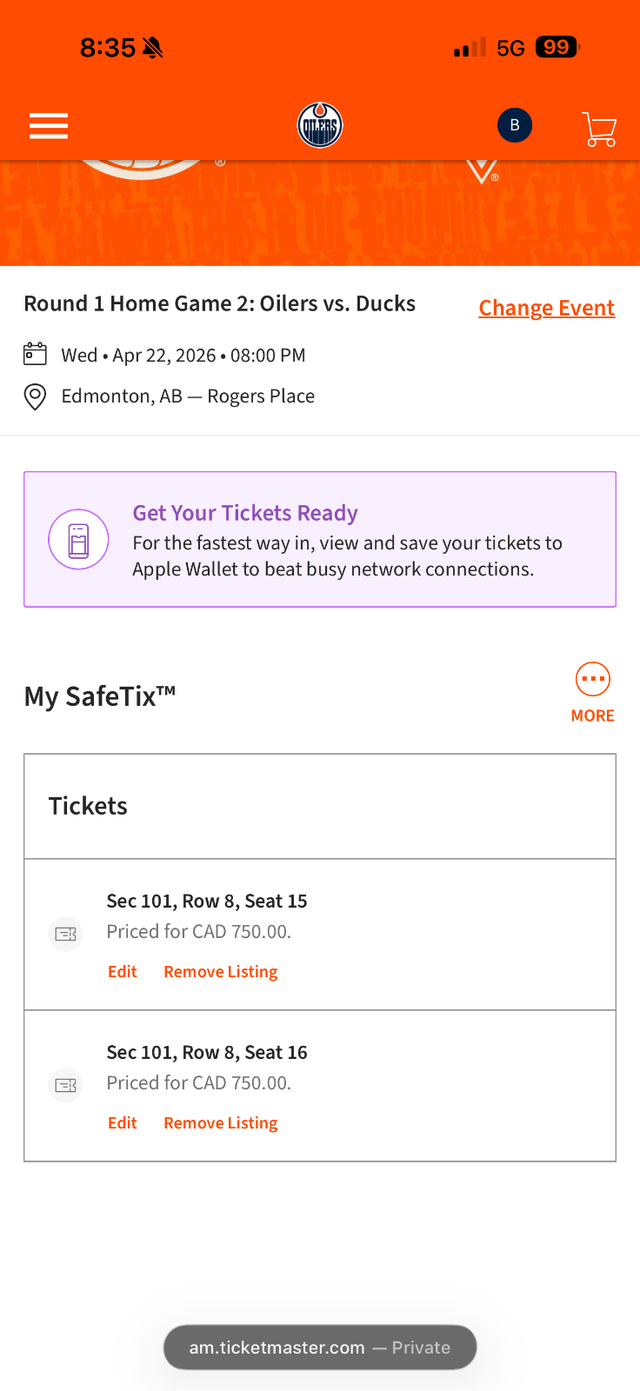Select the Tickets section header
This screenshot has width=640, height=1391.
point(87,806)
